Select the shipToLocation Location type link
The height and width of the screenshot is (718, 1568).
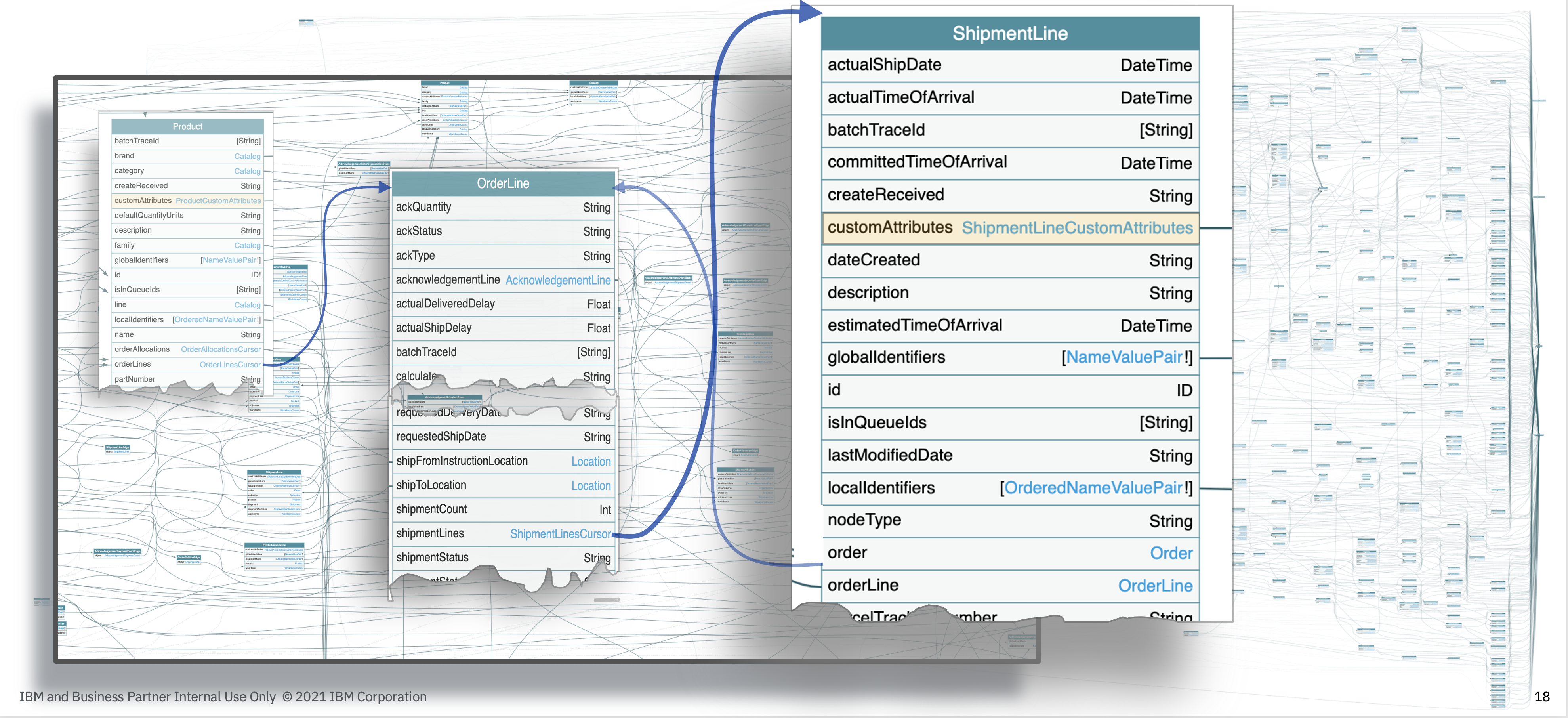tap(590, 486)
